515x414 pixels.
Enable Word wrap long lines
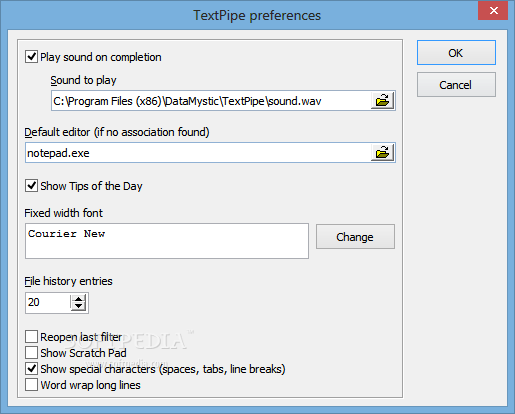click(x=31, y=385)
